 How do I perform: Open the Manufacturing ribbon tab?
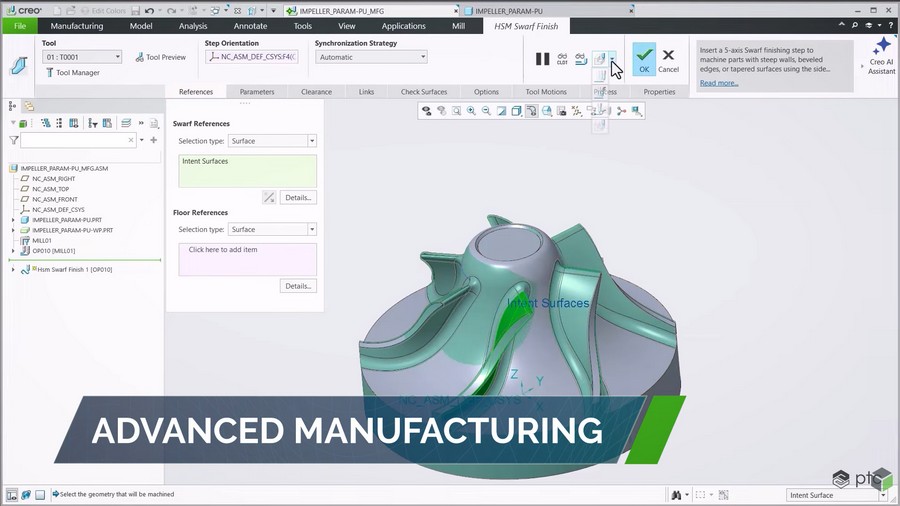pyautogui.click(x=77, y=26)
